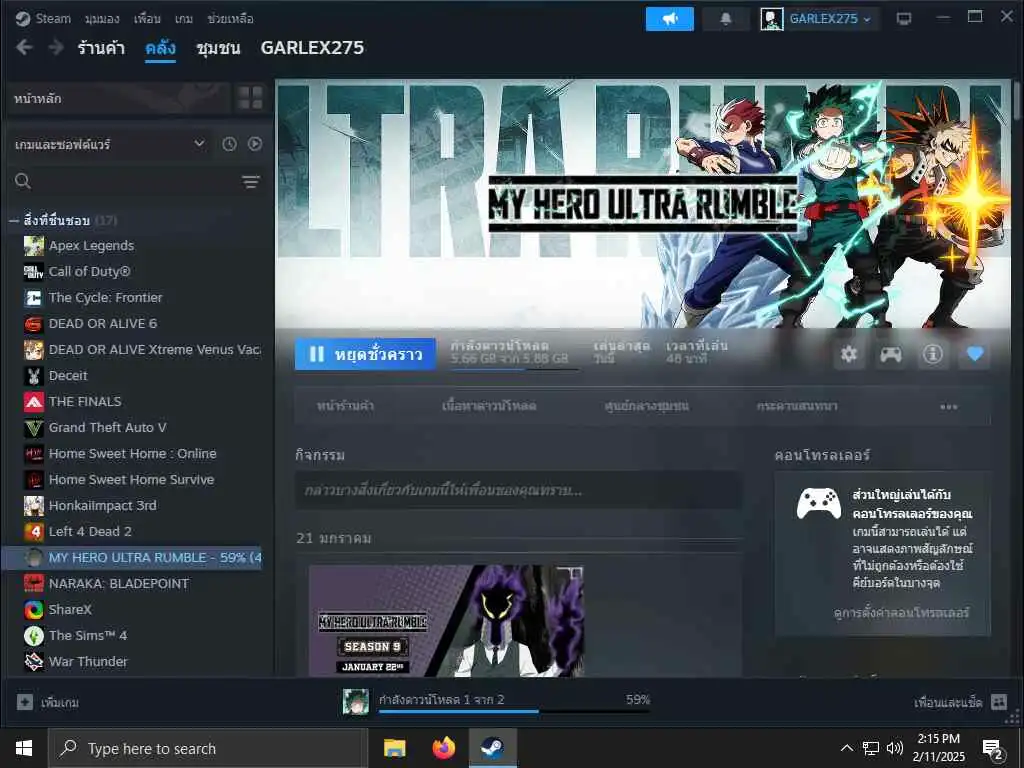Viewport: 1024px width, 768px height.
Task: Open the ชุมชน community tab
Action: coord(218,48)
